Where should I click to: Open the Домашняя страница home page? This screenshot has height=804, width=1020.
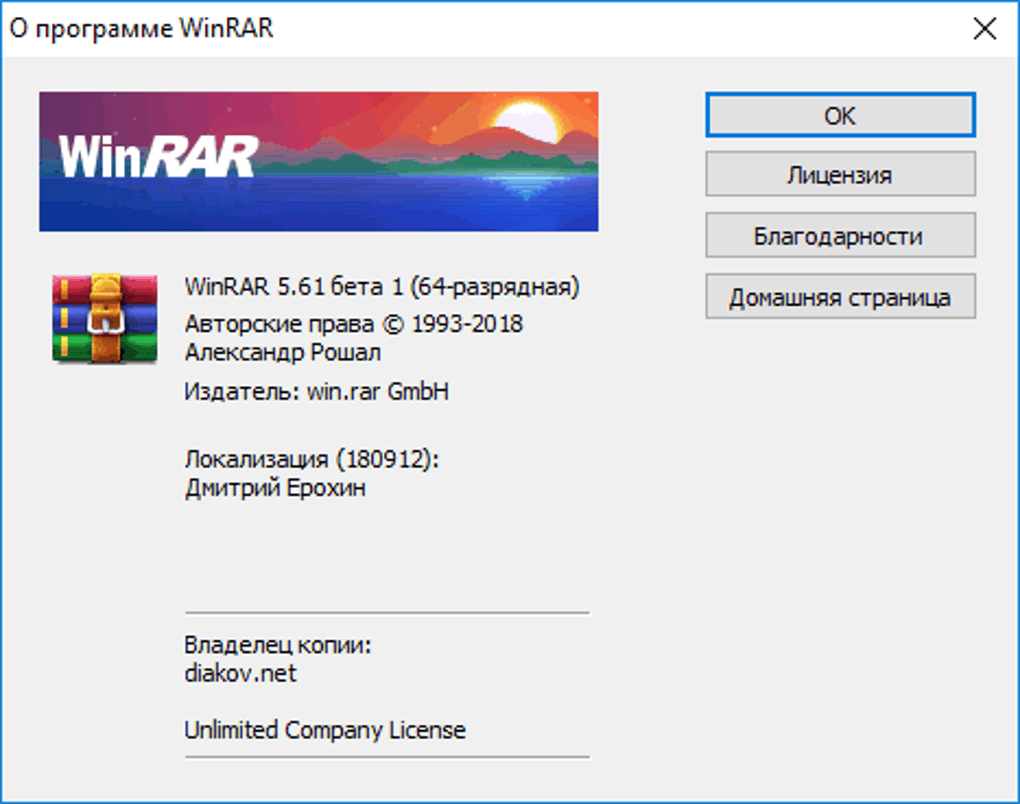(840, 297)
